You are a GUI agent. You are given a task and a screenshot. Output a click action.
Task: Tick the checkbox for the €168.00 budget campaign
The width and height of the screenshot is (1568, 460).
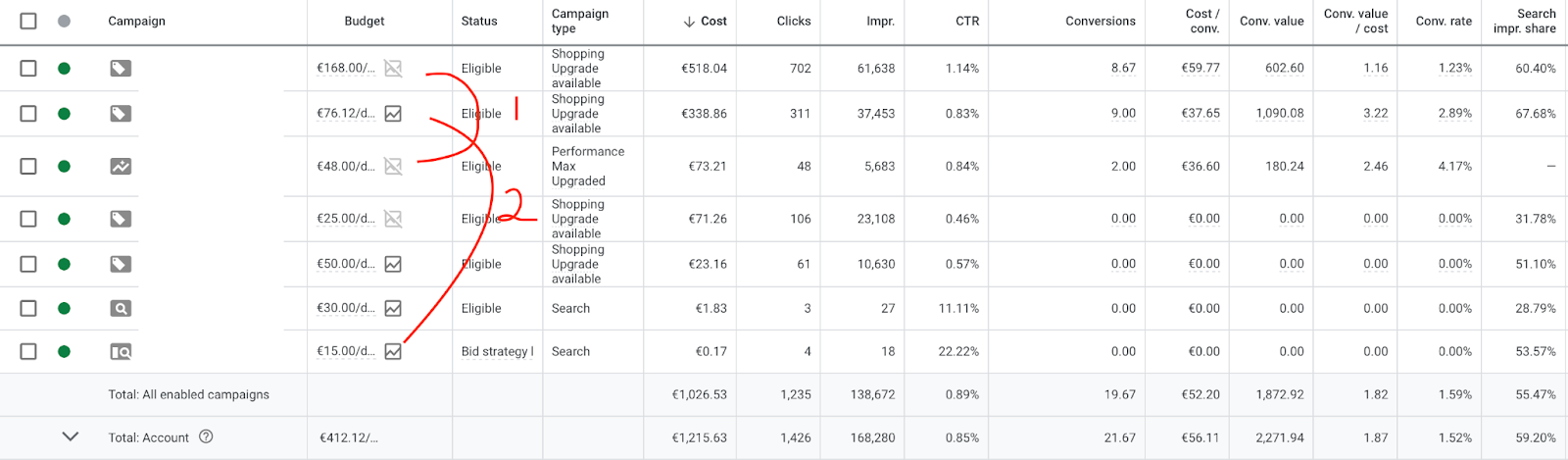point(28,69)
